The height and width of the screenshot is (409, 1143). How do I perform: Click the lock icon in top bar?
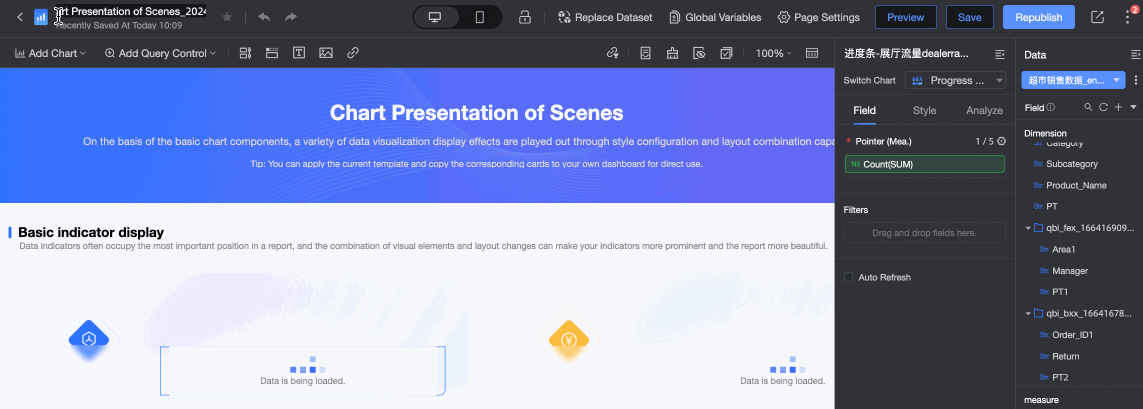[x=525, y=17]
